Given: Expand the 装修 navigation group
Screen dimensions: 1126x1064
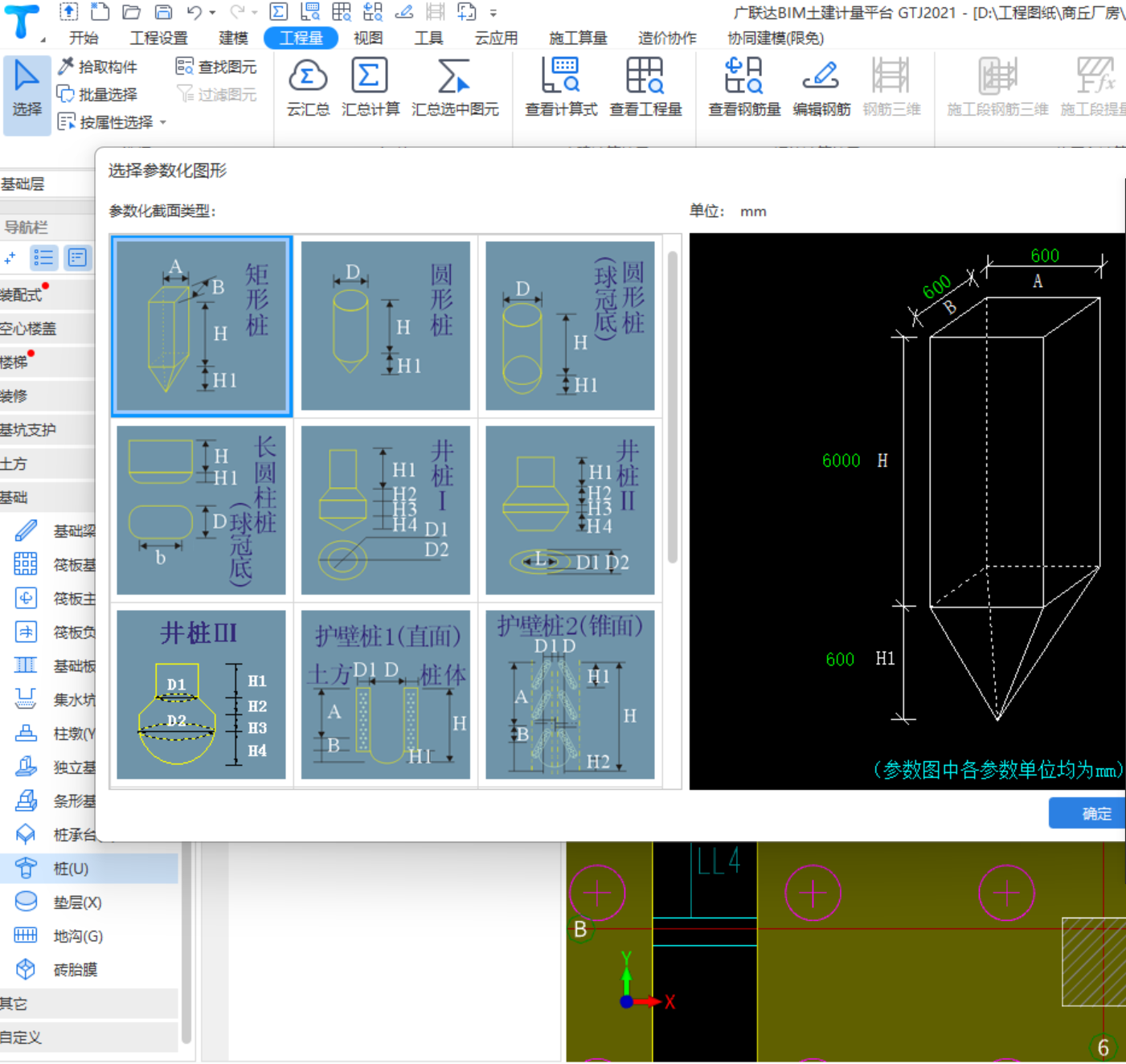Looking at the screenshot, I should tap(47, 396).
